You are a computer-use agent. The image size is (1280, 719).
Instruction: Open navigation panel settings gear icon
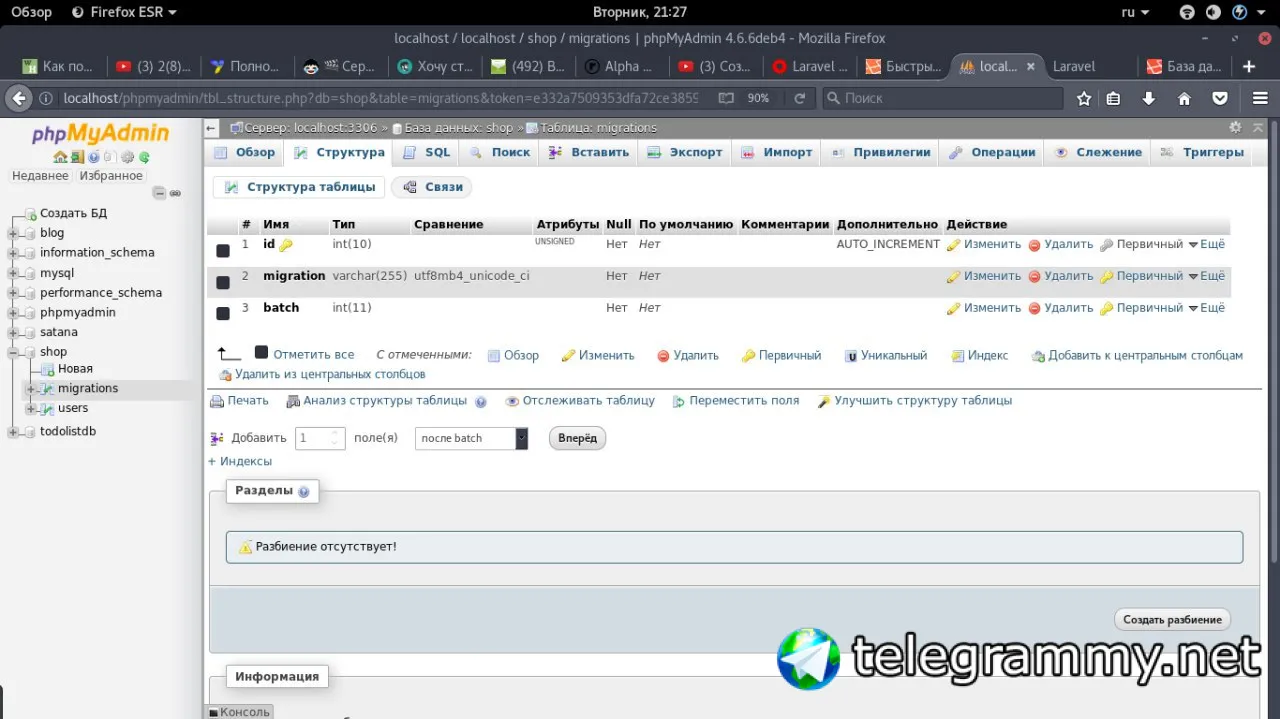(127, 157)
